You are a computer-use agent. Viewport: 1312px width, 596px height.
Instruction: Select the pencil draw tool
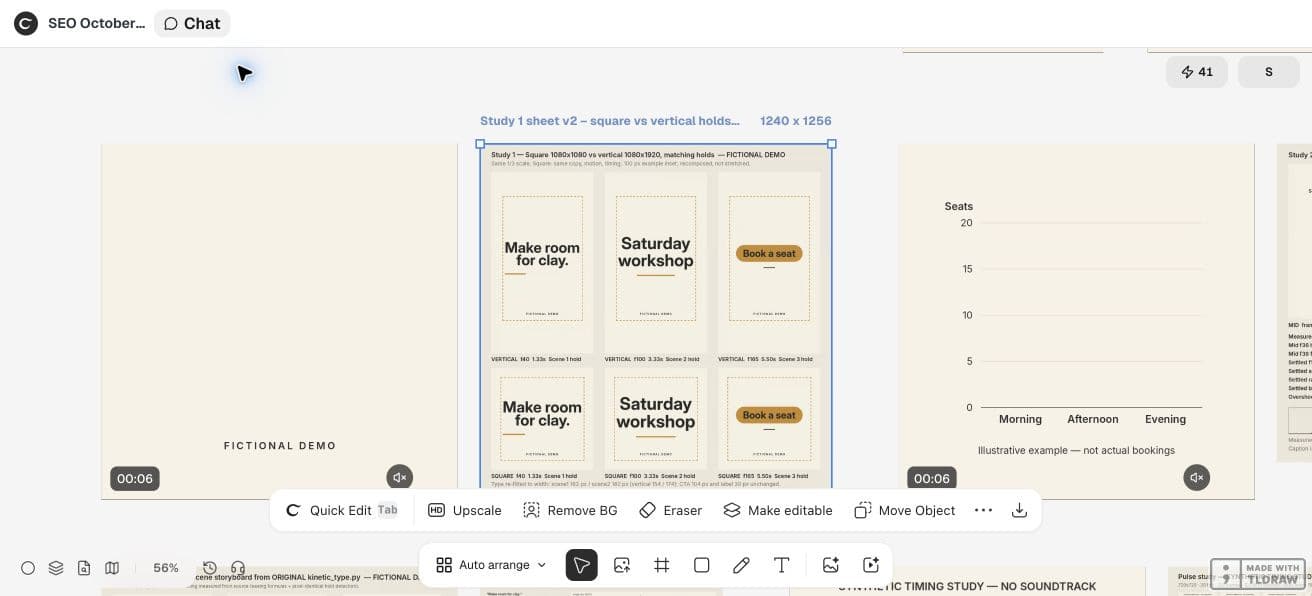741,565
